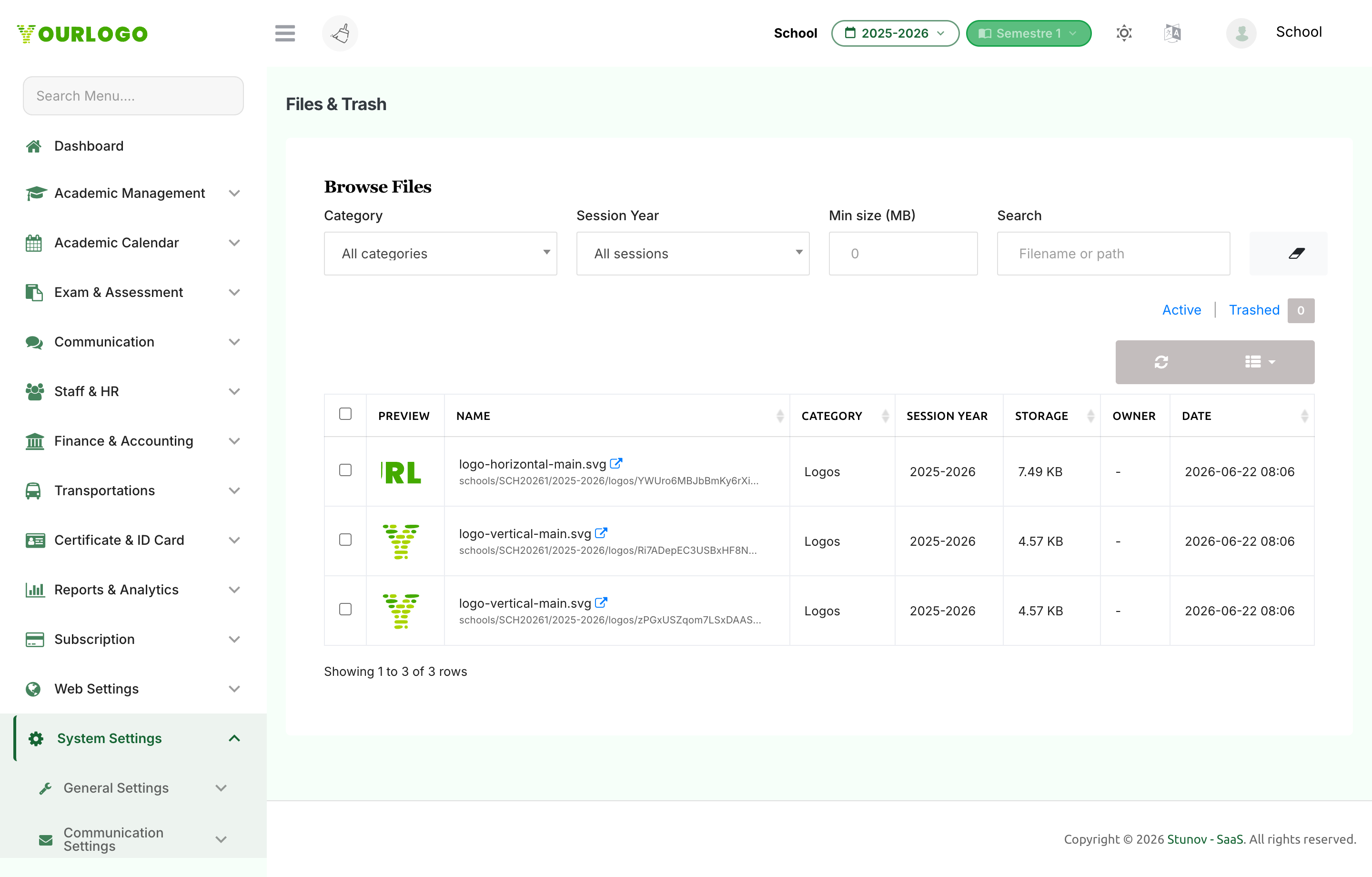
Task: Click the Finance & Accounting bank icon
Action: point(35,441)
